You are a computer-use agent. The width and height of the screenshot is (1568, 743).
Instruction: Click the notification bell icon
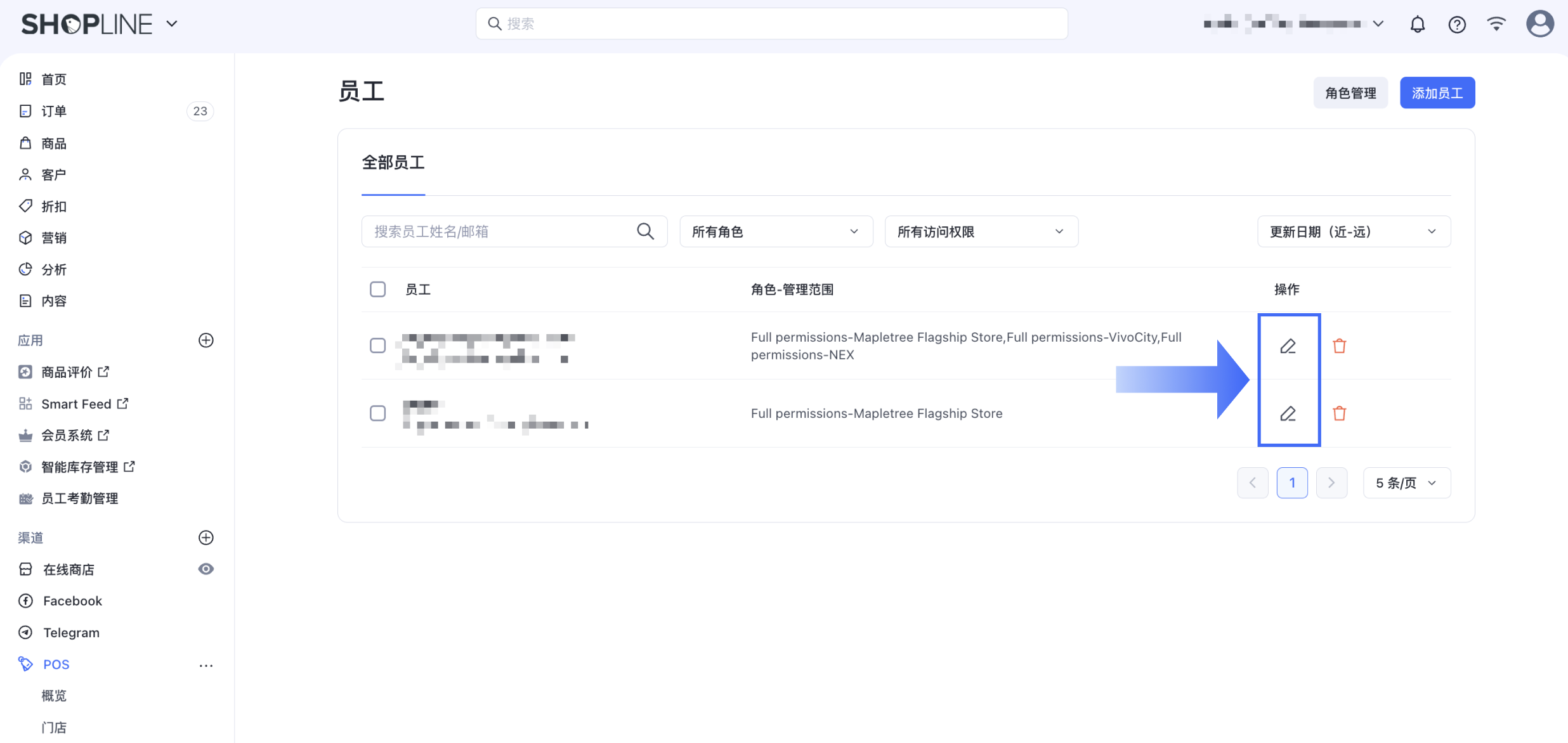pos(1417,24)
